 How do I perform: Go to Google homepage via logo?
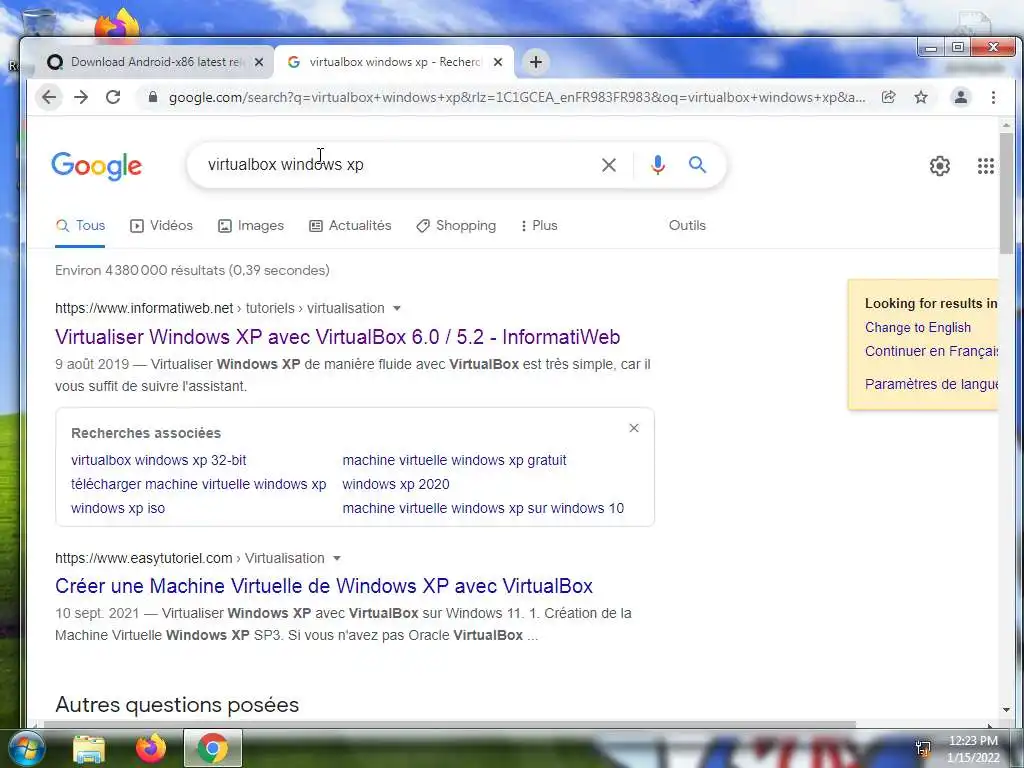click(x=97, y=166)
